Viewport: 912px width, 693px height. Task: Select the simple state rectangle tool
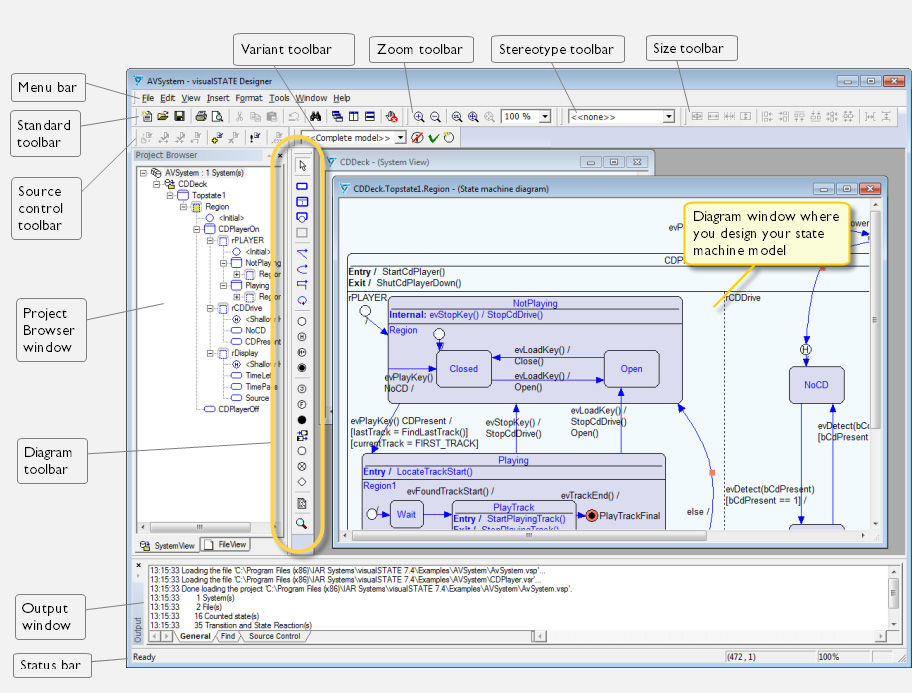click(x=302, y=186)
